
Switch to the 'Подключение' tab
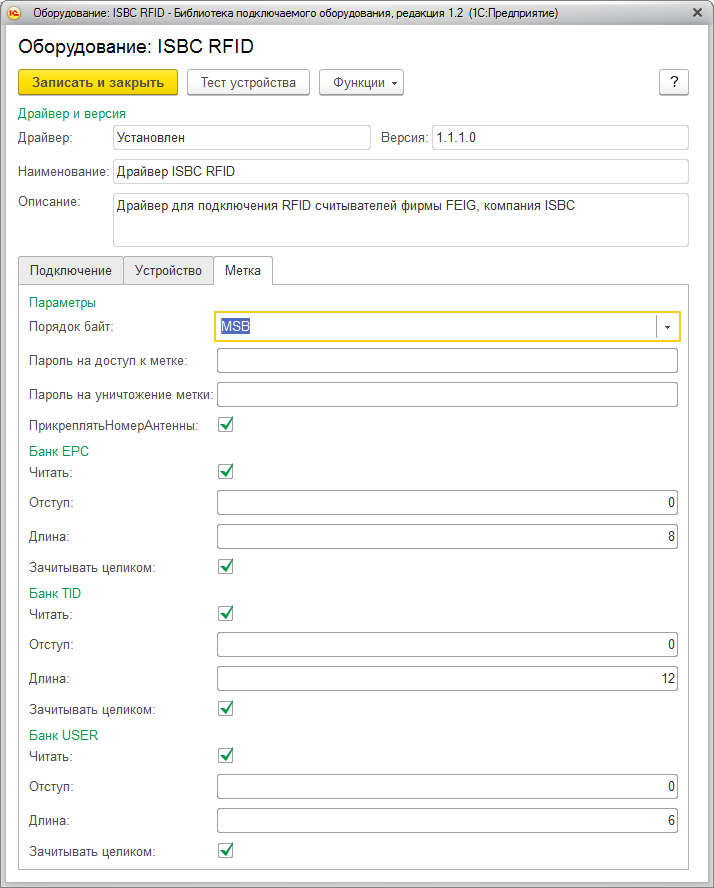[x=71, y=271]
